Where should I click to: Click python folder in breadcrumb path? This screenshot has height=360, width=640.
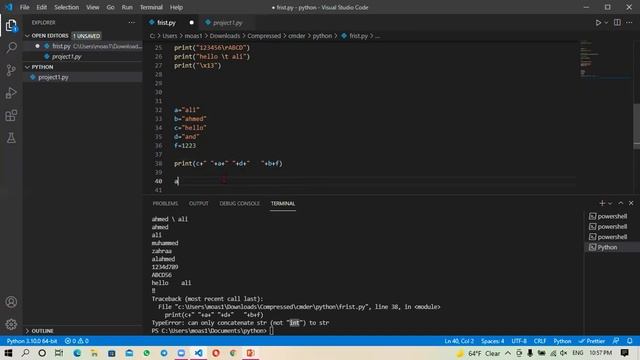[322, 36]
